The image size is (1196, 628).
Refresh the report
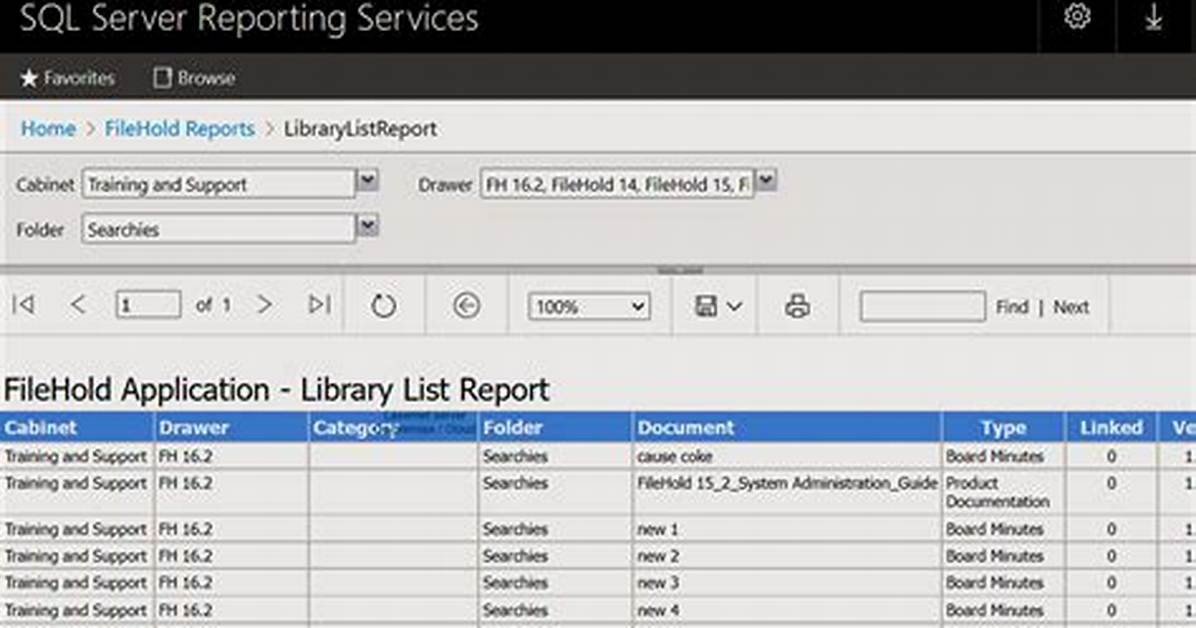(x=383, y=306)
